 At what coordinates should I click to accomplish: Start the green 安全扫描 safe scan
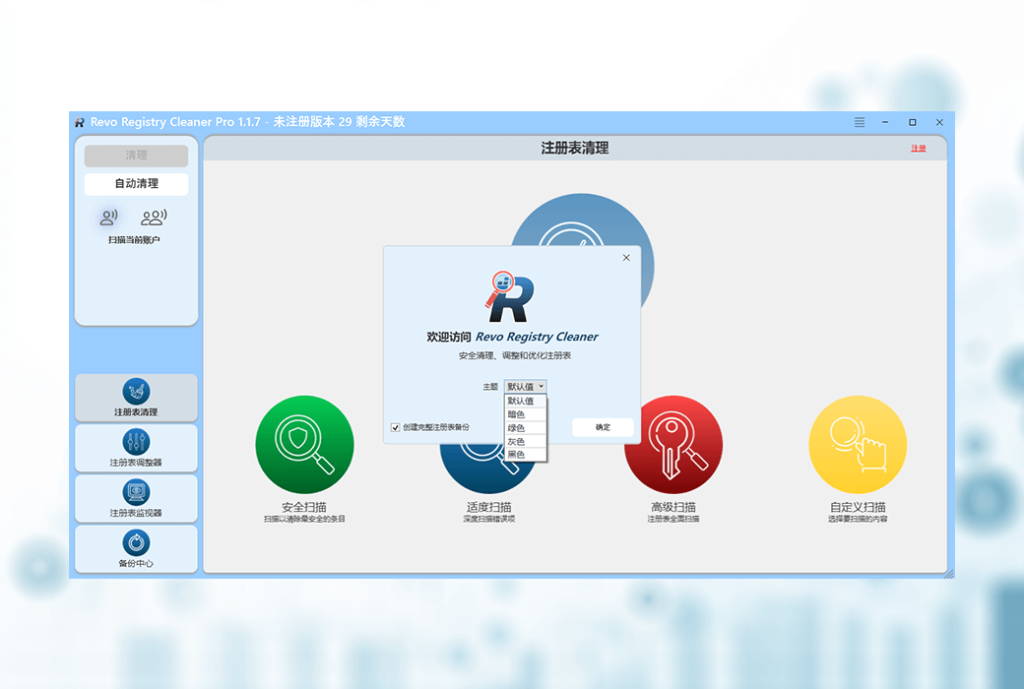[304, 444]
